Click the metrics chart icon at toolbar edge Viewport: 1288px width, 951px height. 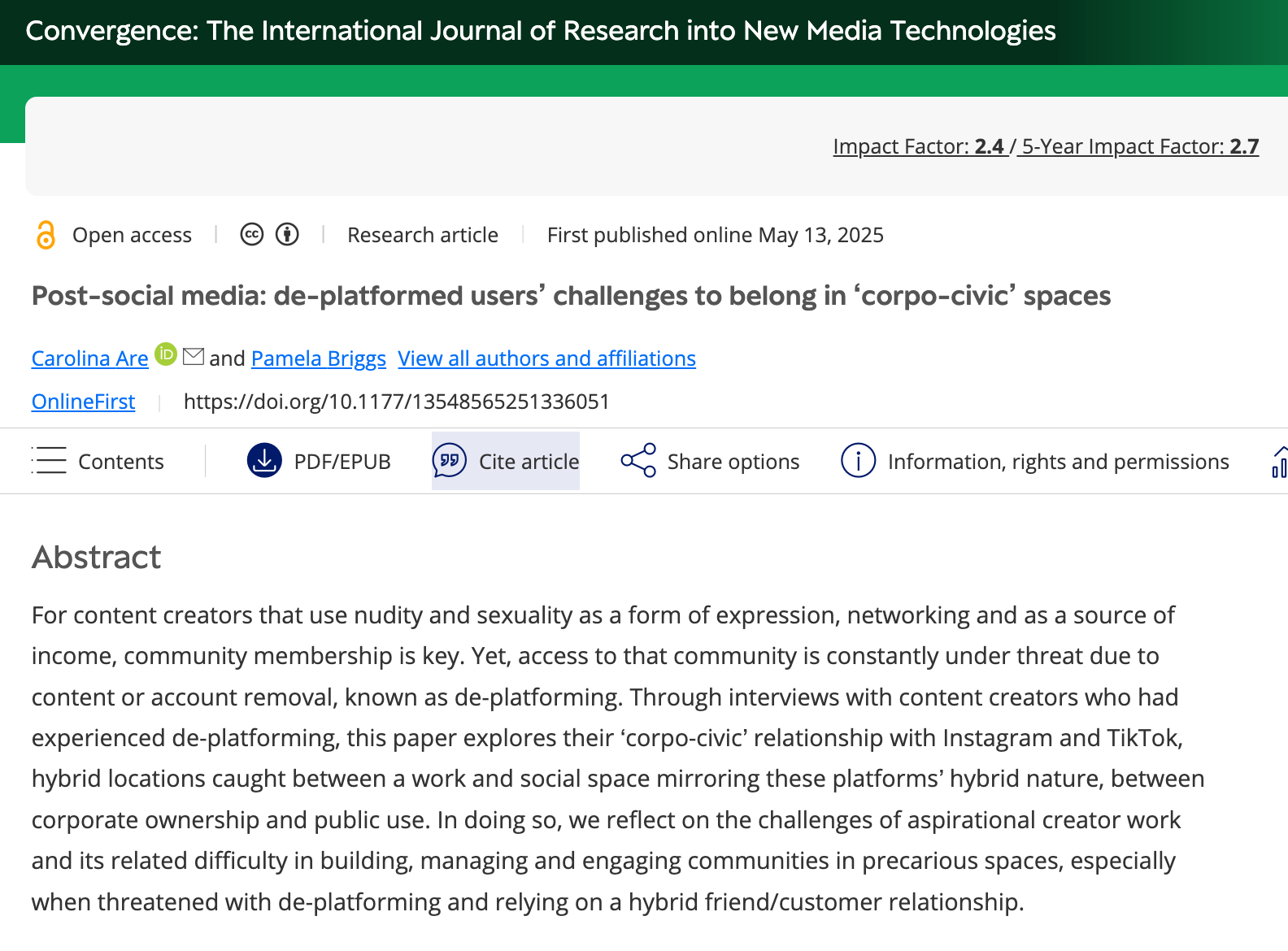tap(1279, 462)
